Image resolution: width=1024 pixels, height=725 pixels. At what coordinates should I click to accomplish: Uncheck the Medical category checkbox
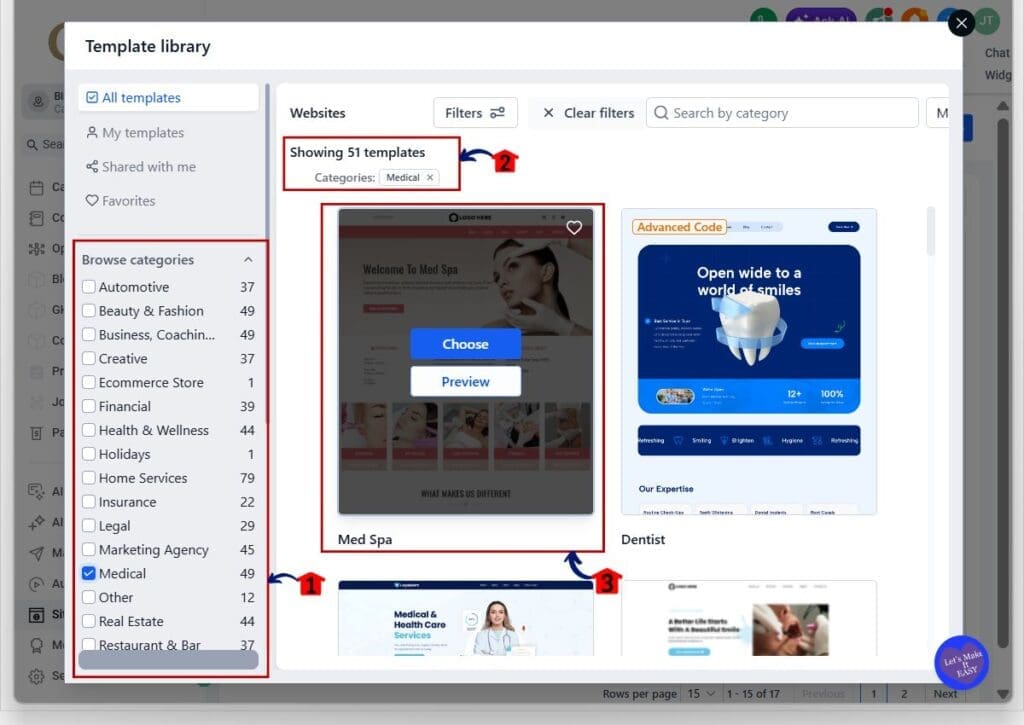tap(89, 573)
